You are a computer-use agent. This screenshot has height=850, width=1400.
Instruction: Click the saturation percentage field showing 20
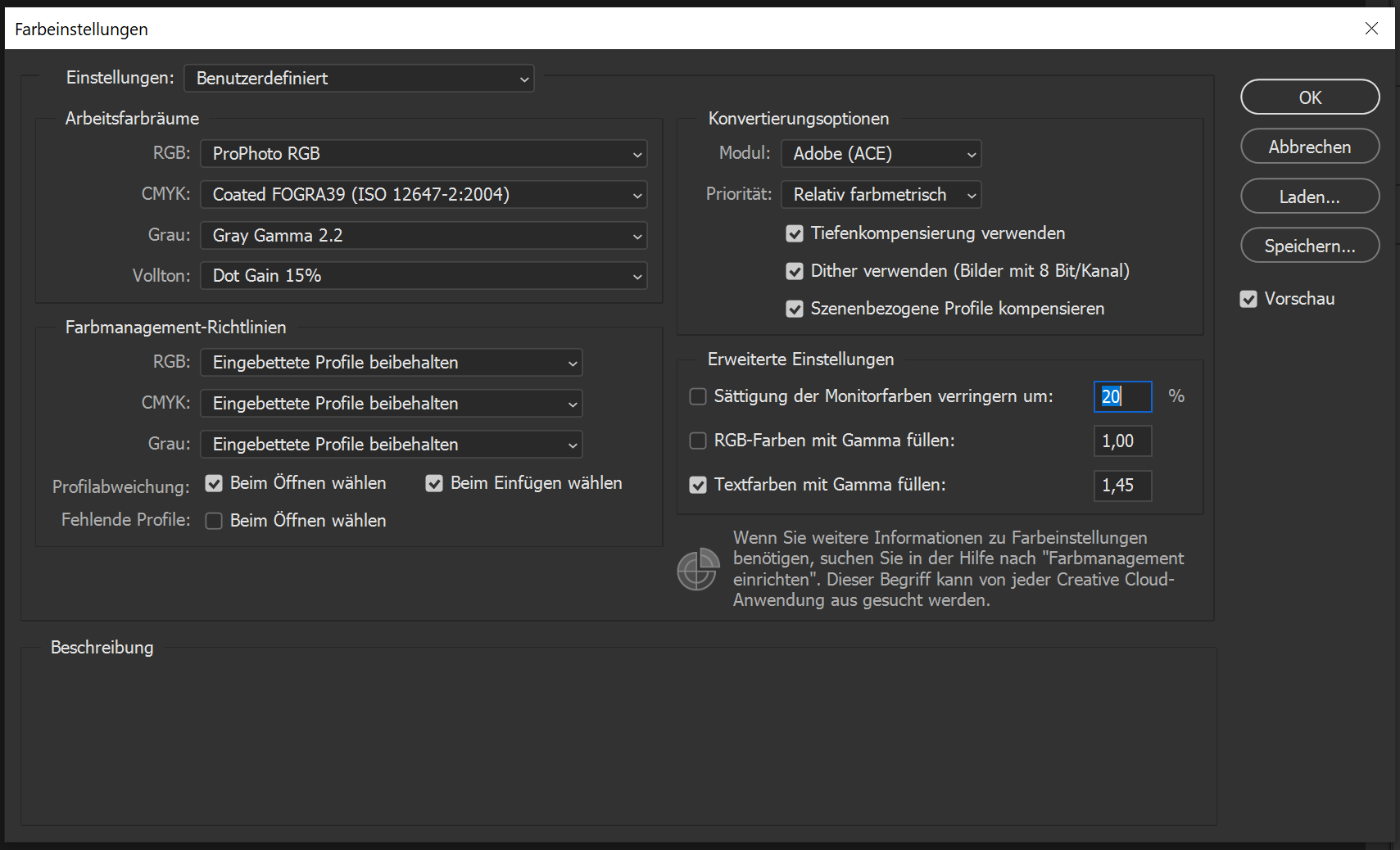pyautogui.click(x=1123, y=396)
